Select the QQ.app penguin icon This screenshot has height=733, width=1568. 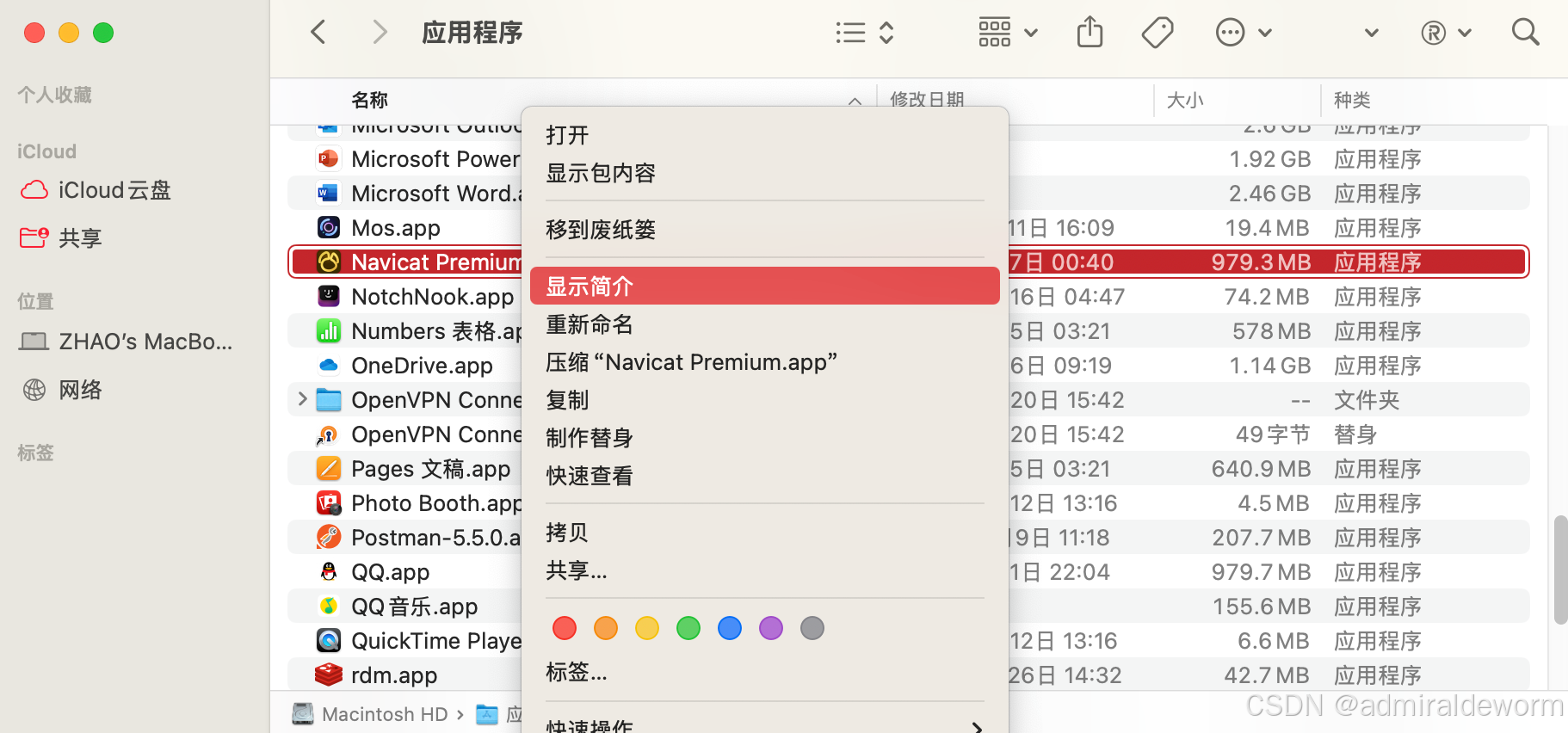click(x=328, y=571)
